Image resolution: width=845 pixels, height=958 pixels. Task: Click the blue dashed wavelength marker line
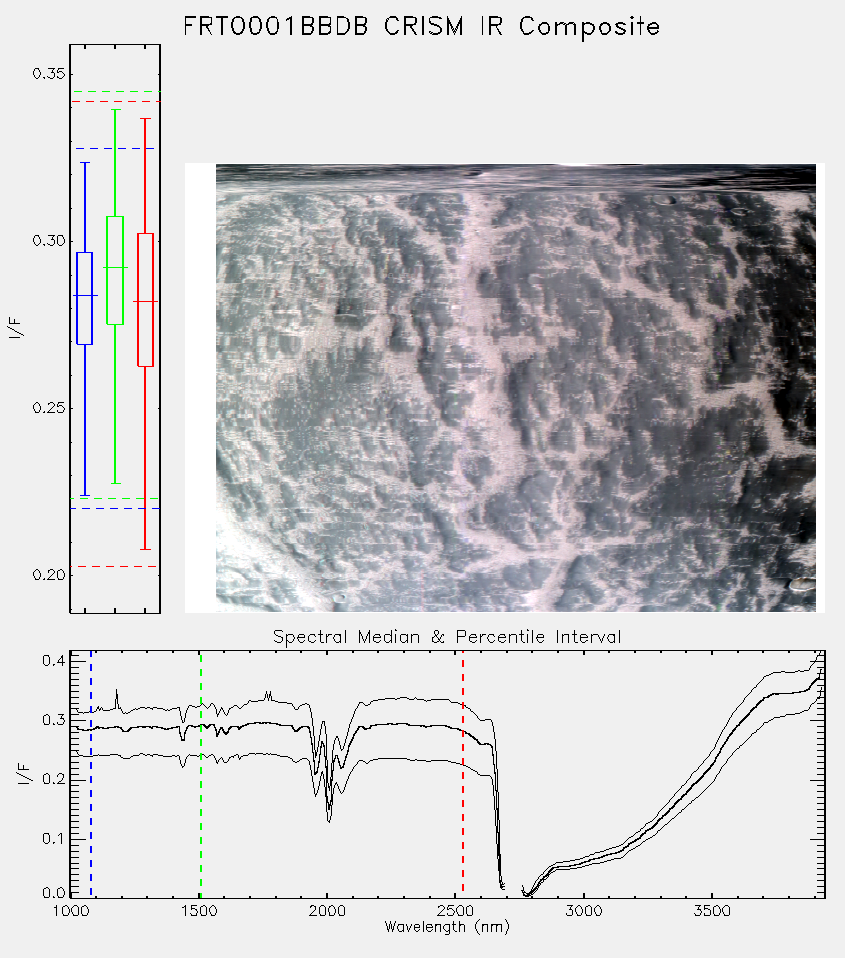[x=91, y=774]
